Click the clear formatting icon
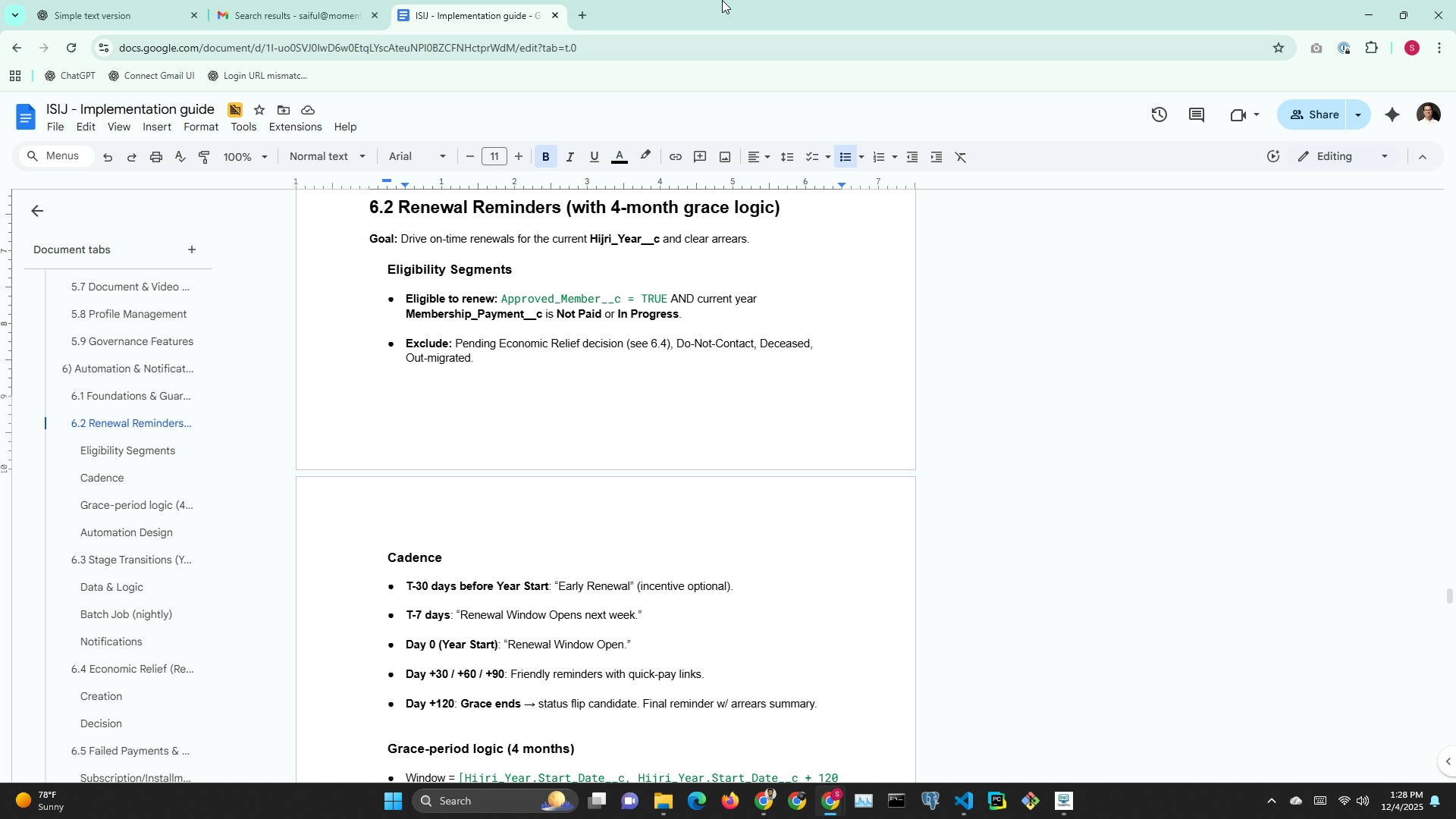The height and width of the screenshot is (819, 1456). pos(961,157)
